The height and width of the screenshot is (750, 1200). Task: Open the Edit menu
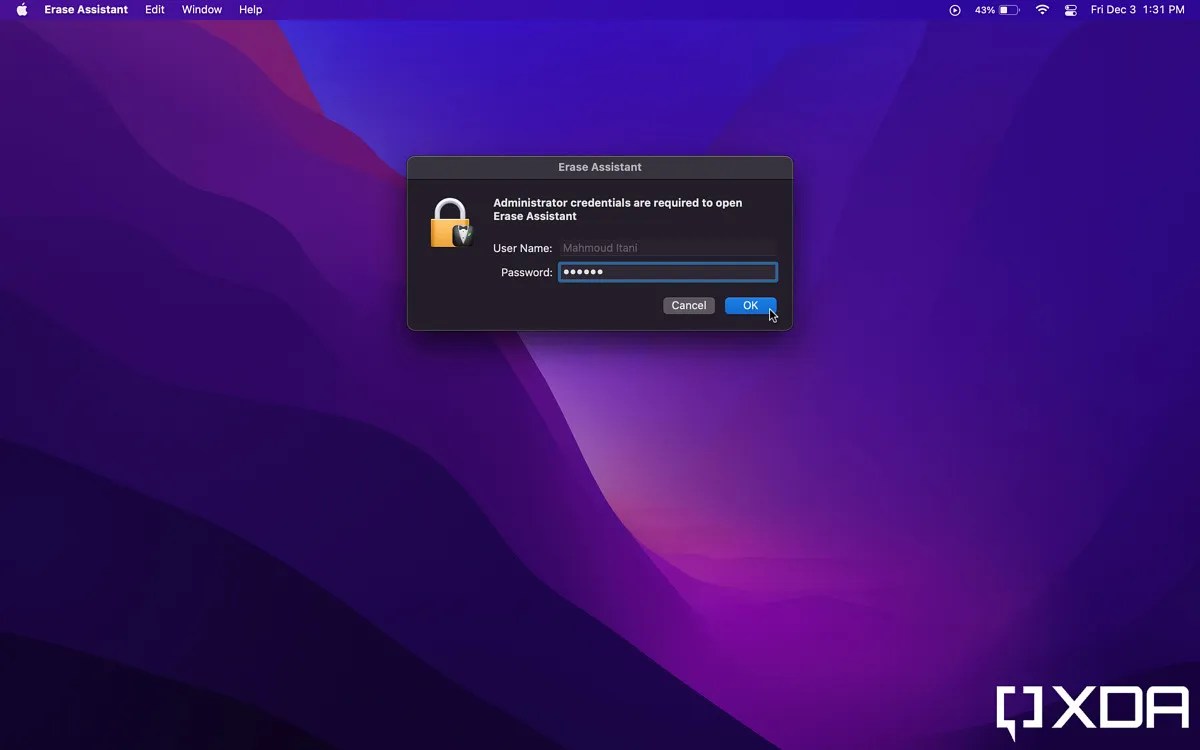pyautogui.click(x=154, y=10)
